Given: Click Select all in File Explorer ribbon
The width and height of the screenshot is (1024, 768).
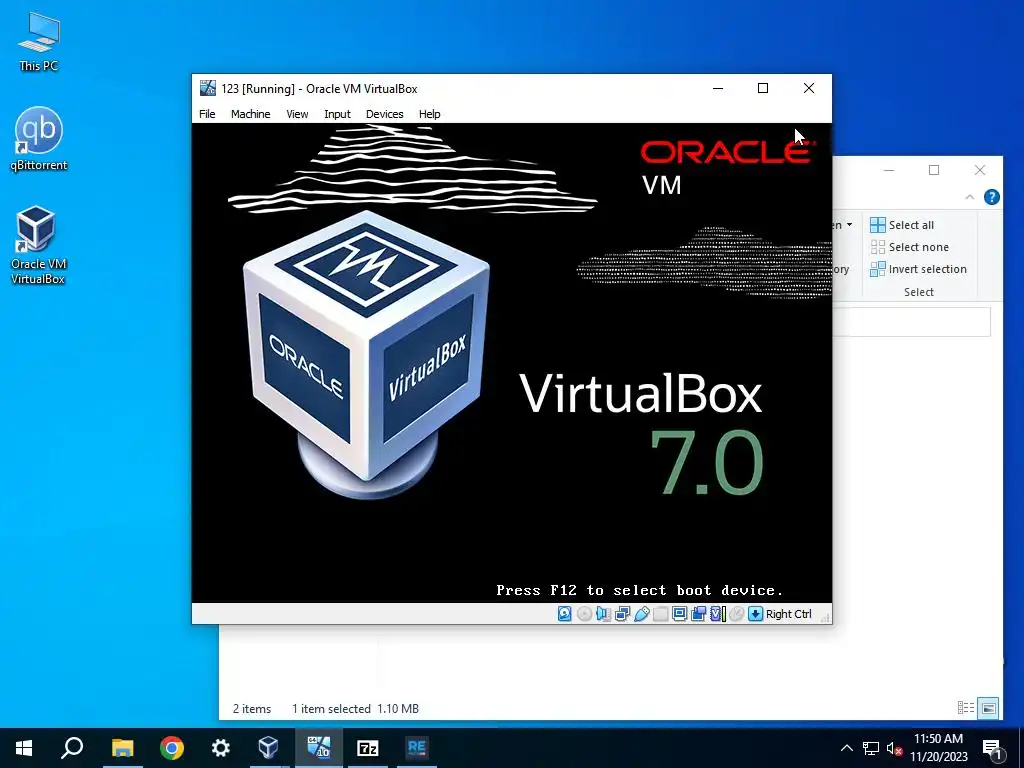Looking at the screenshot, I should tap(902, 225).
